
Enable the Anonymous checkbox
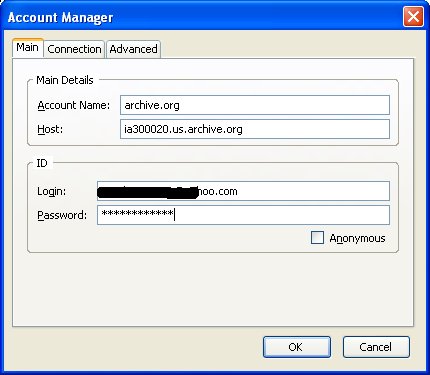point(317,238)
